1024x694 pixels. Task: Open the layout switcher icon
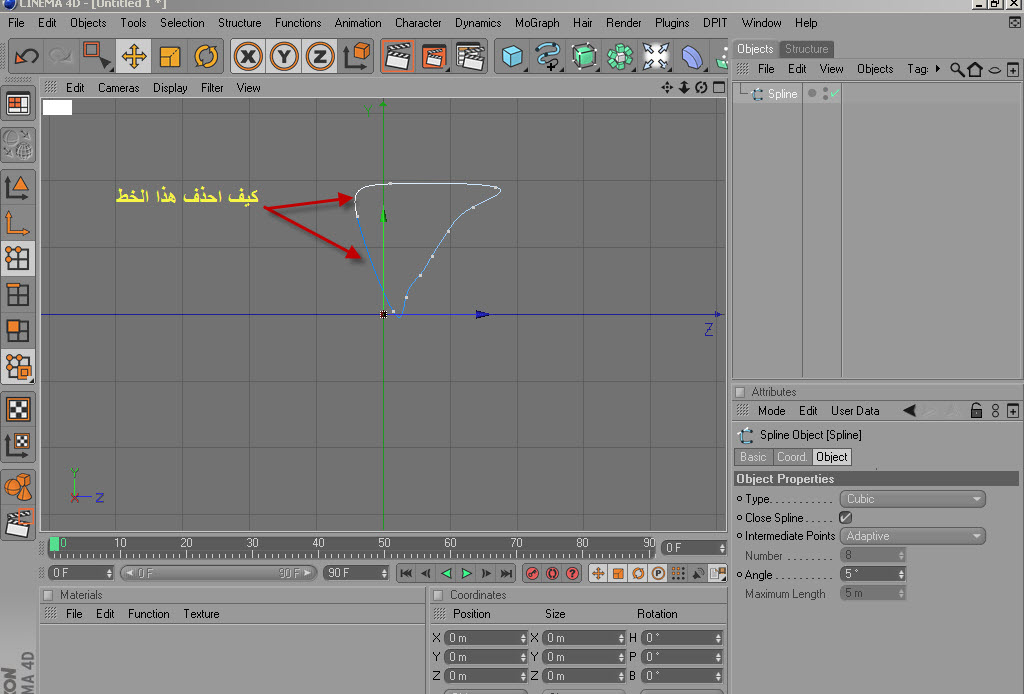18,104
